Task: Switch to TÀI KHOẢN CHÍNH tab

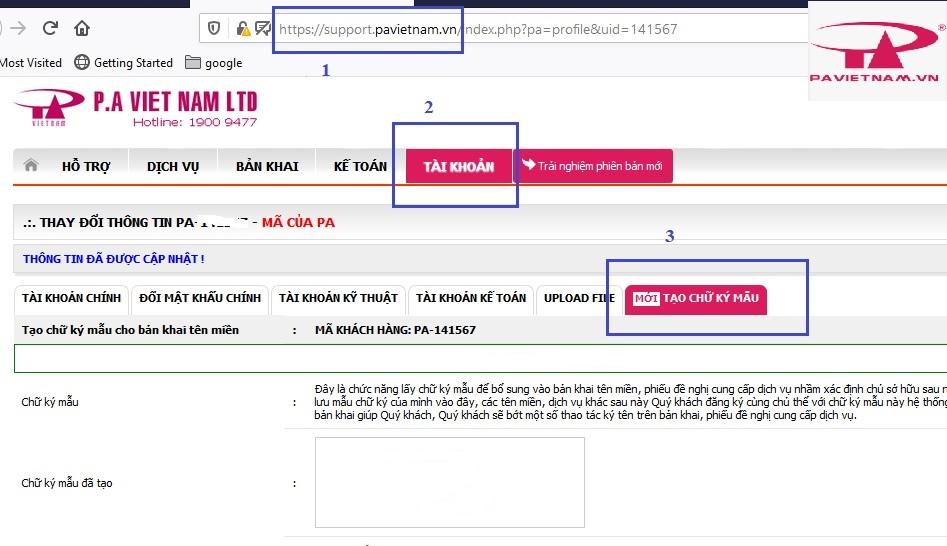Action: 71,298
